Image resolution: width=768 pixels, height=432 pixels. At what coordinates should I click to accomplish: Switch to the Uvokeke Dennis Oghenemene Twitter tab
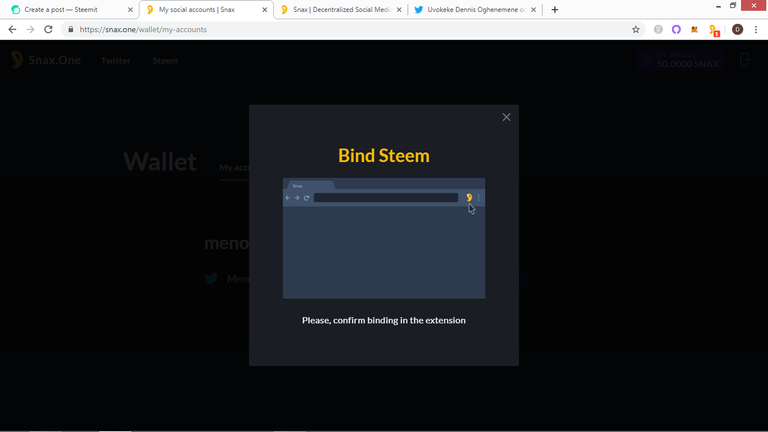(475, 10)
